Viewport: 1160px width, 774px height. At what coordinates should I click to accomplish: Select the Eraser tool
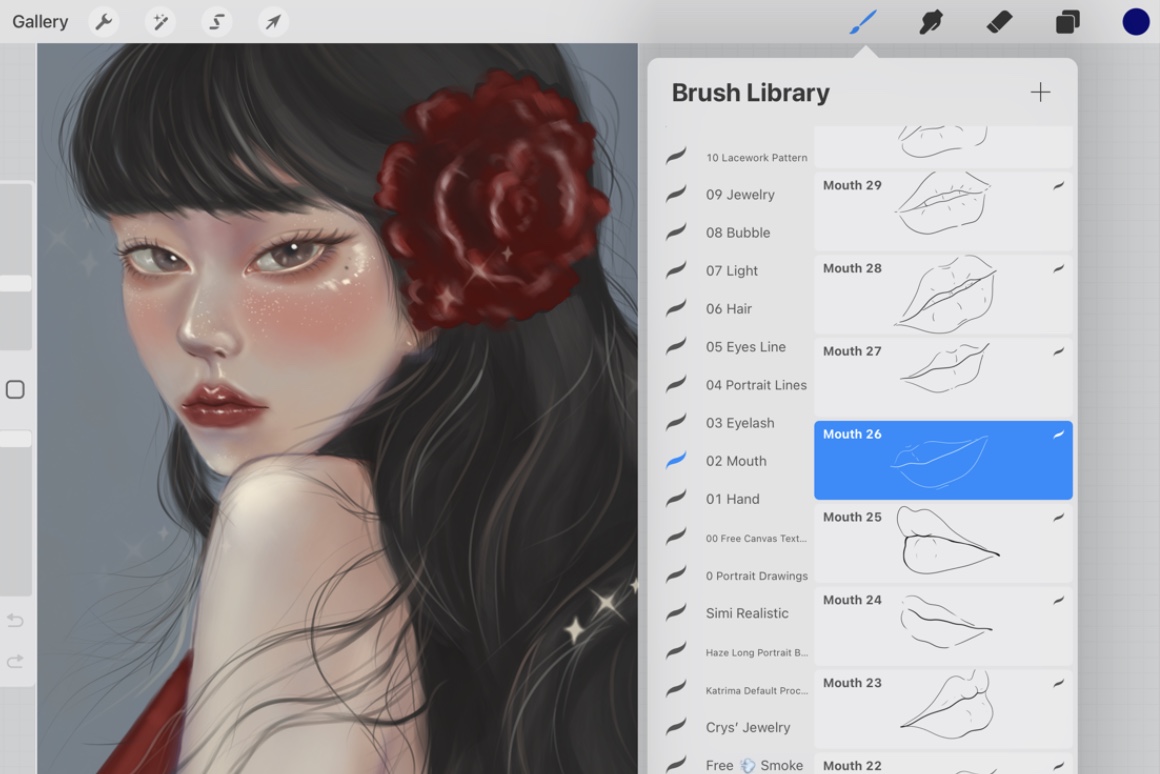tap(998, 20)
